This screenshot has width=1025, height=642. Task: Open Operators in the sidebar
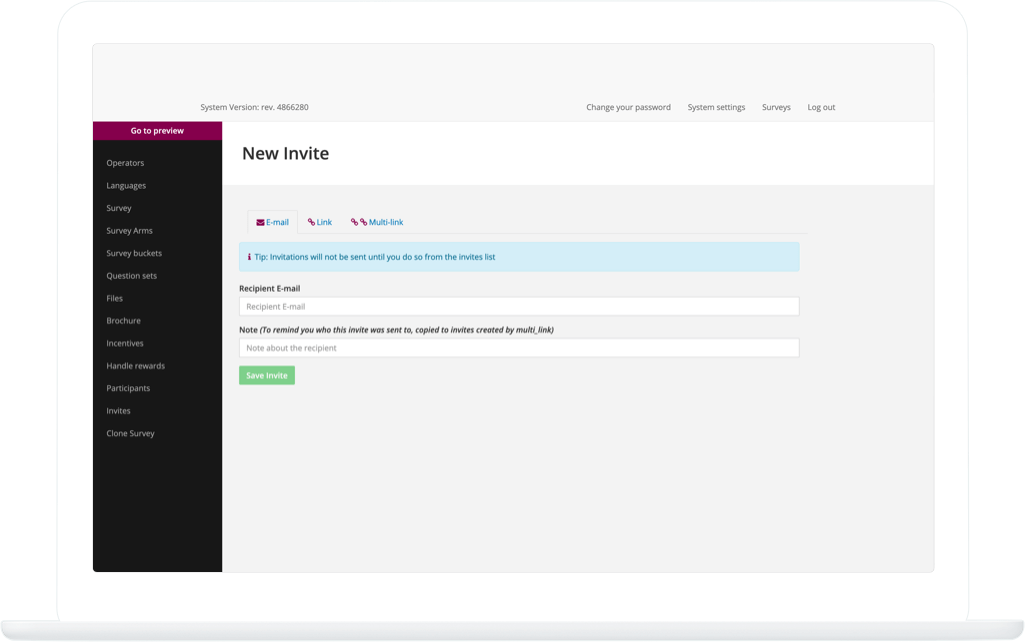click(x=126, y=163)
